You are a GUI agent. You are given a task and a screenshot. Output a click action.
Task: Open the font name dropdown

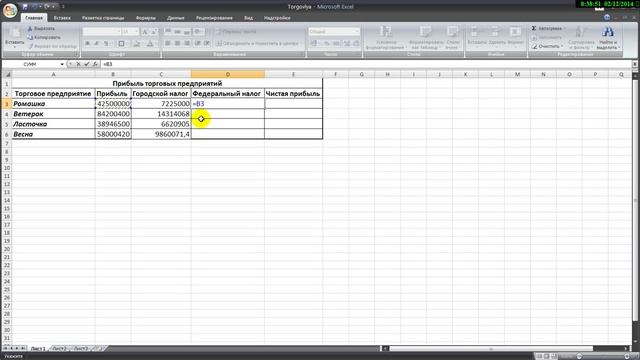(x=119, y=31)
